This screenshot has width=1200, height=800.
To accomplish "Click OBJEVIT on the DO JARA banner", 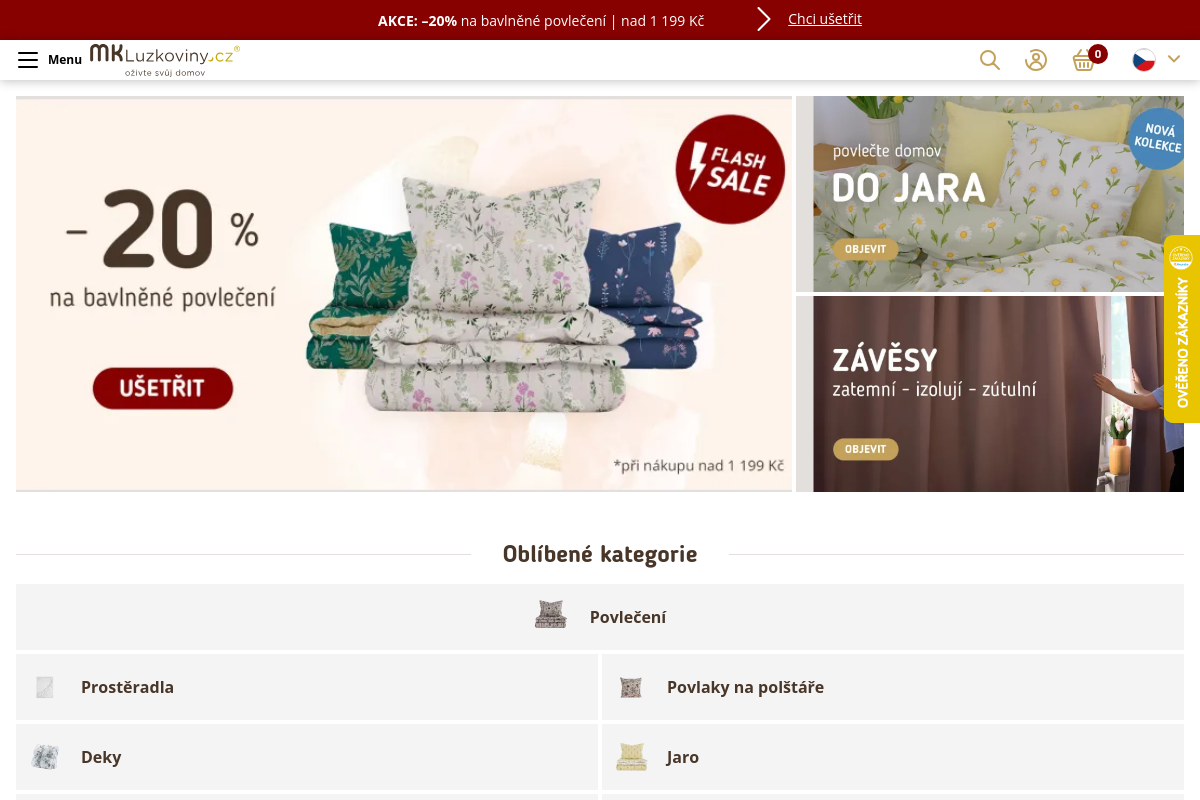I will 866,249.
